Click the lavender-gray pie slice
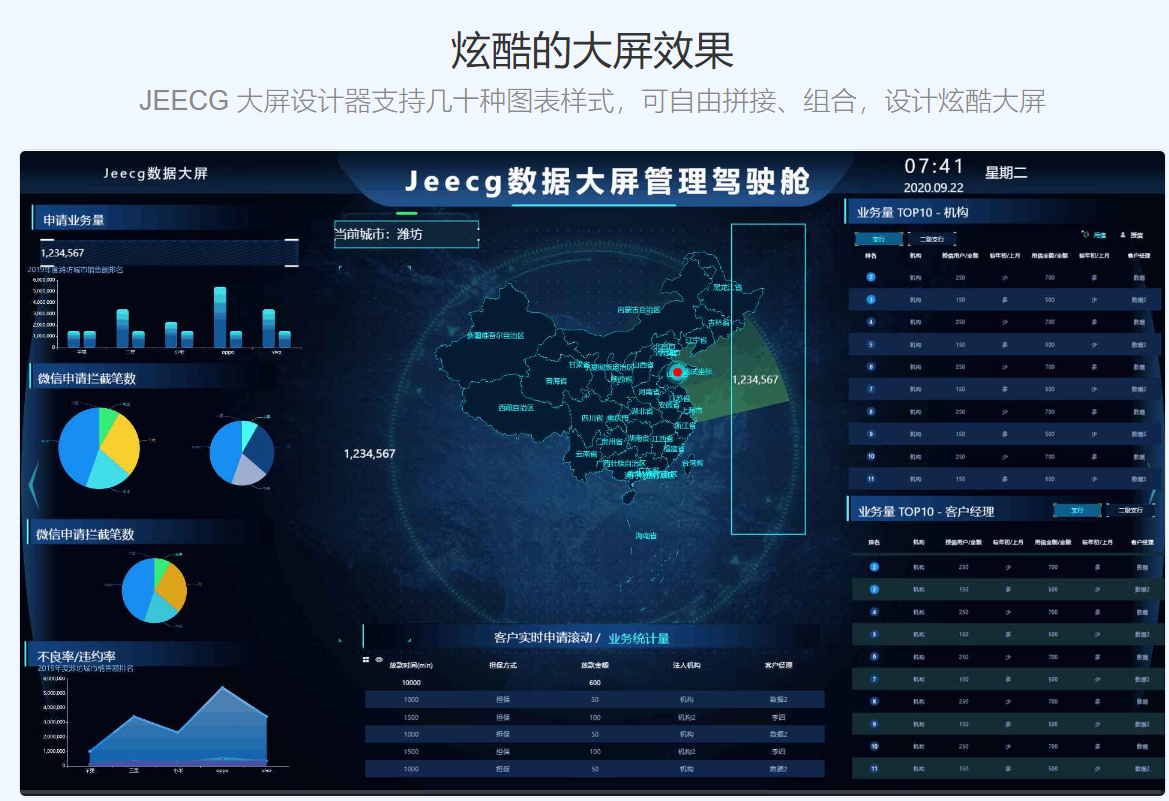1169x801 pixels. 249,470
